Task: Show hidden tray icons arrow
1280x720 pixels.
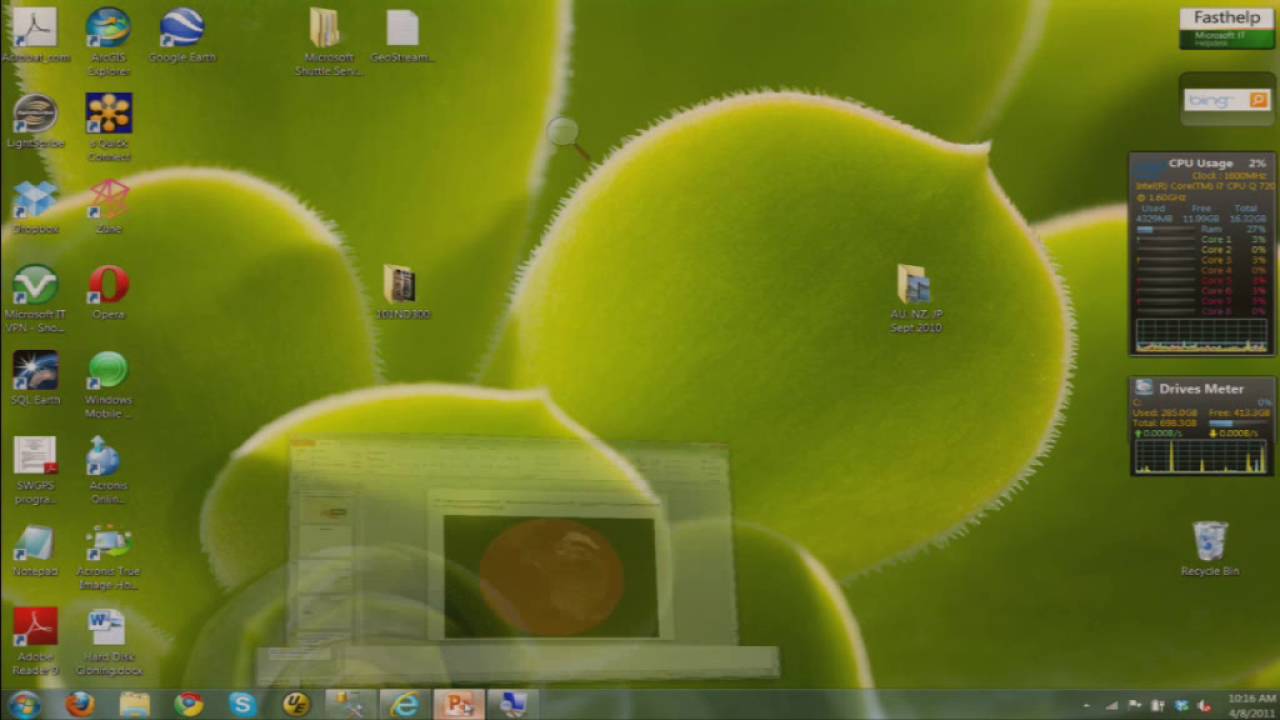Action: [1087, 706]
